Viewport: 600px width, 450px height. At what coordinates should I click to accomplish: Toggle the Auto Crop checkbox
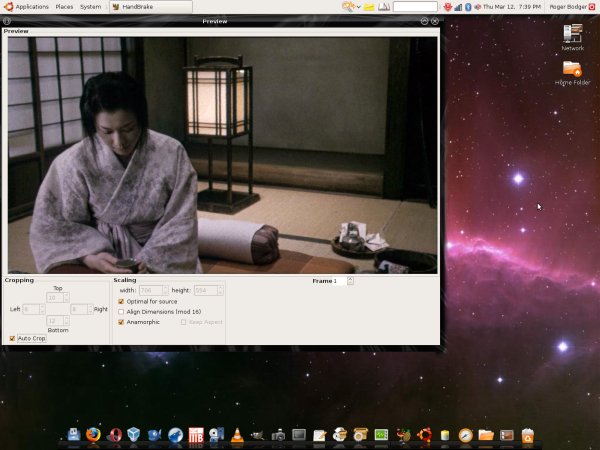pyautogui.click(x=12, y=339)
